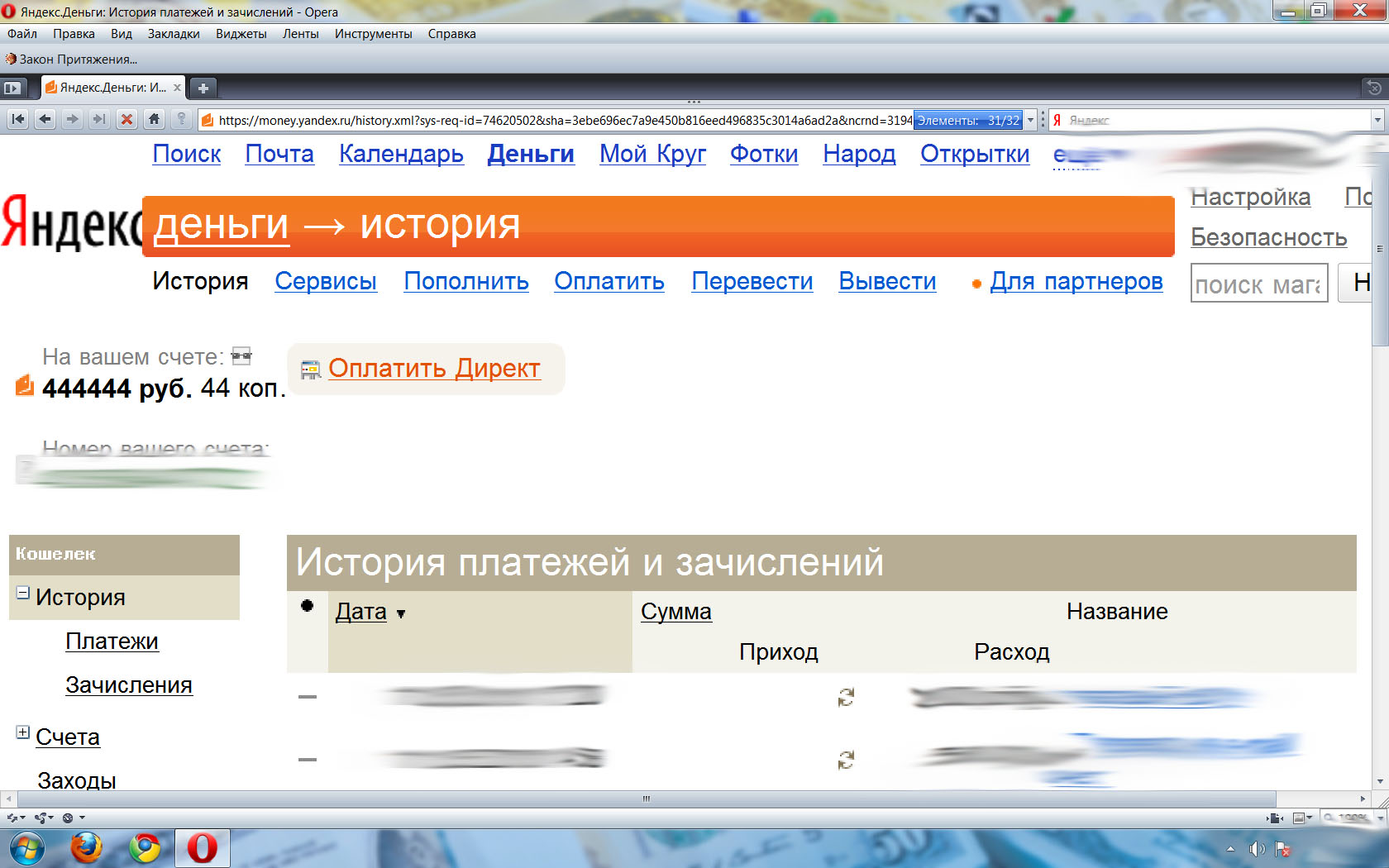Open a new tab with the plus button
1389x868 pixels.
pos(203,88)
